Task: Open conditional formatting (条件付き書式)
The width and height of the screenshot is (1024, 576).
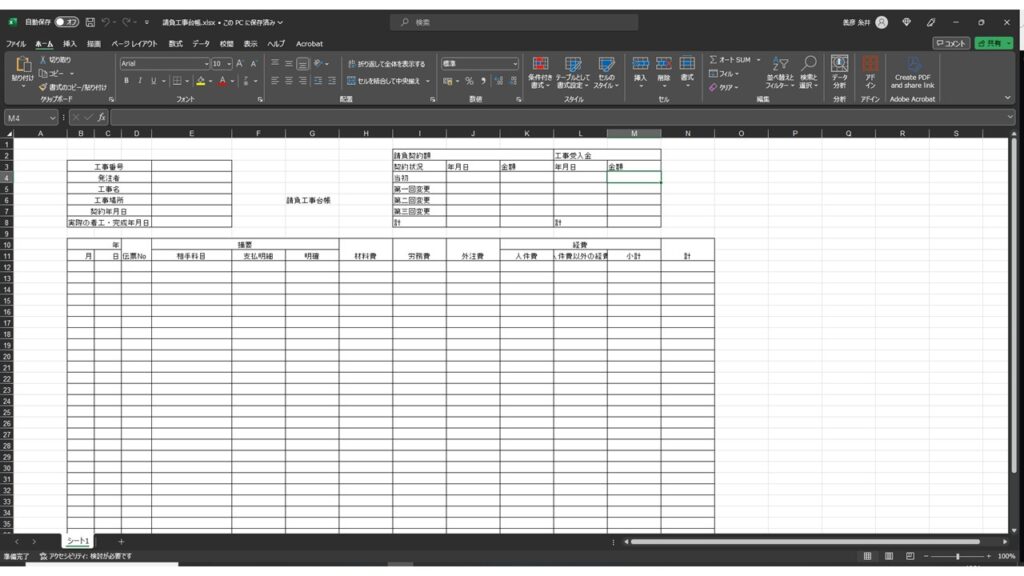Action: (x=540, y=72)
